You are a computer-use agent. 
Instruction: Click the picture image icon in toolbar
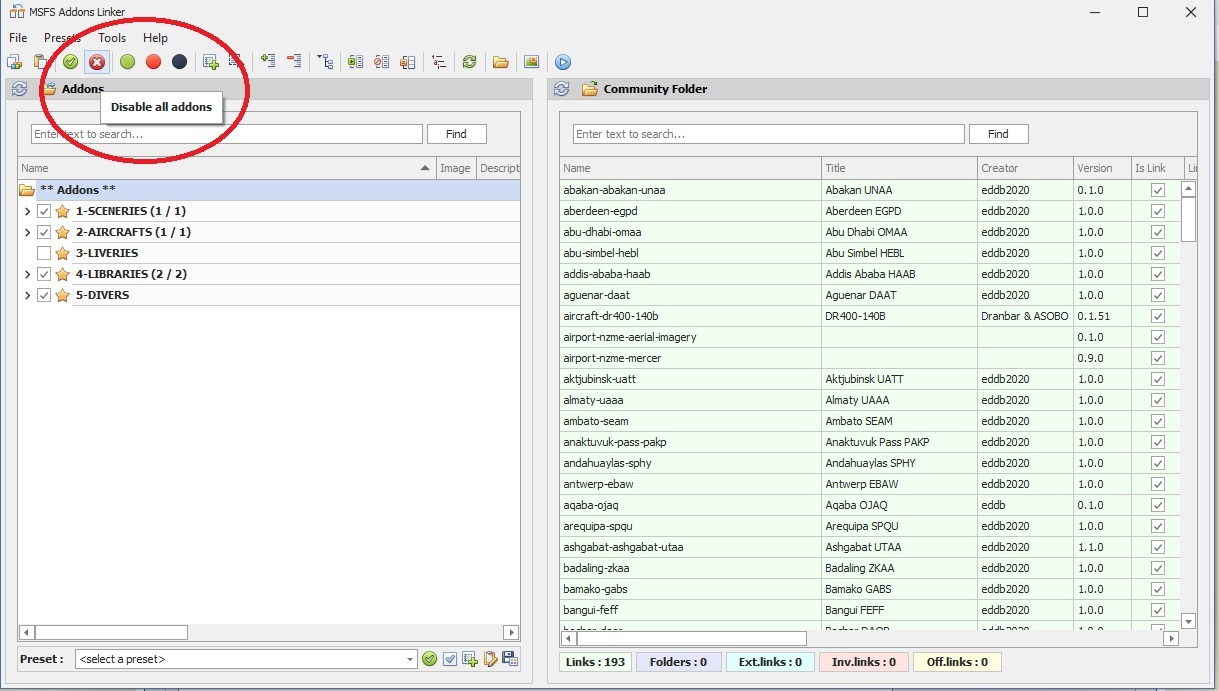tap(531, 62)
